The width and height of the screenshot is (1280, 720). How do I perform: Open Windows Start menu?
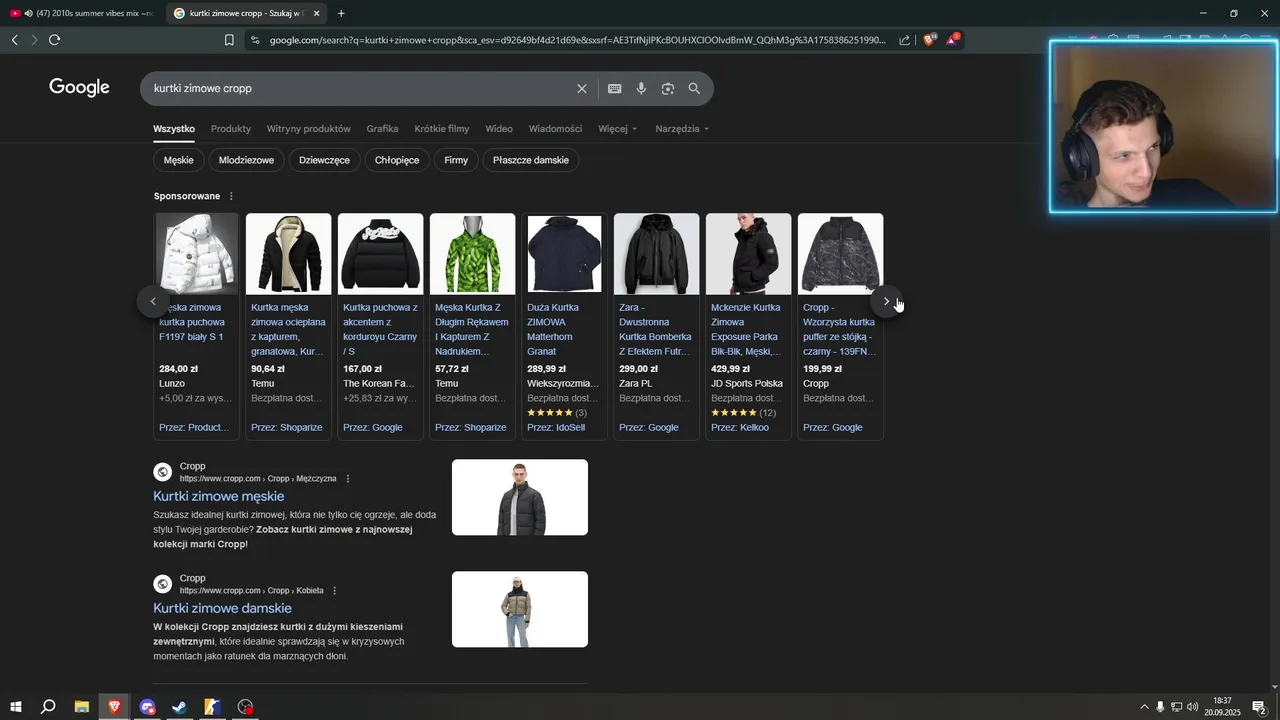16,707
